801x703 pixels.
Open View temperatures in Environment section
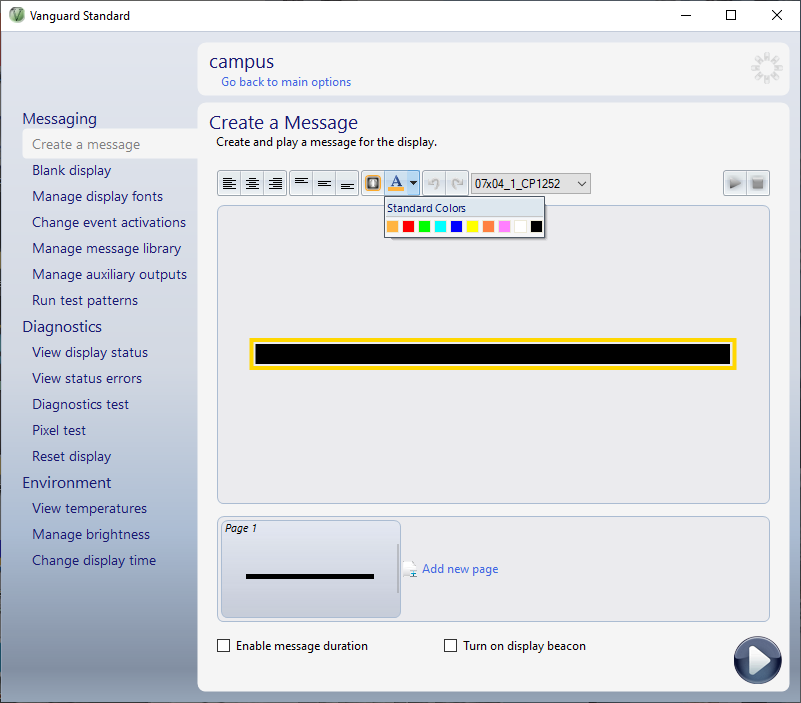coord(89,508)
